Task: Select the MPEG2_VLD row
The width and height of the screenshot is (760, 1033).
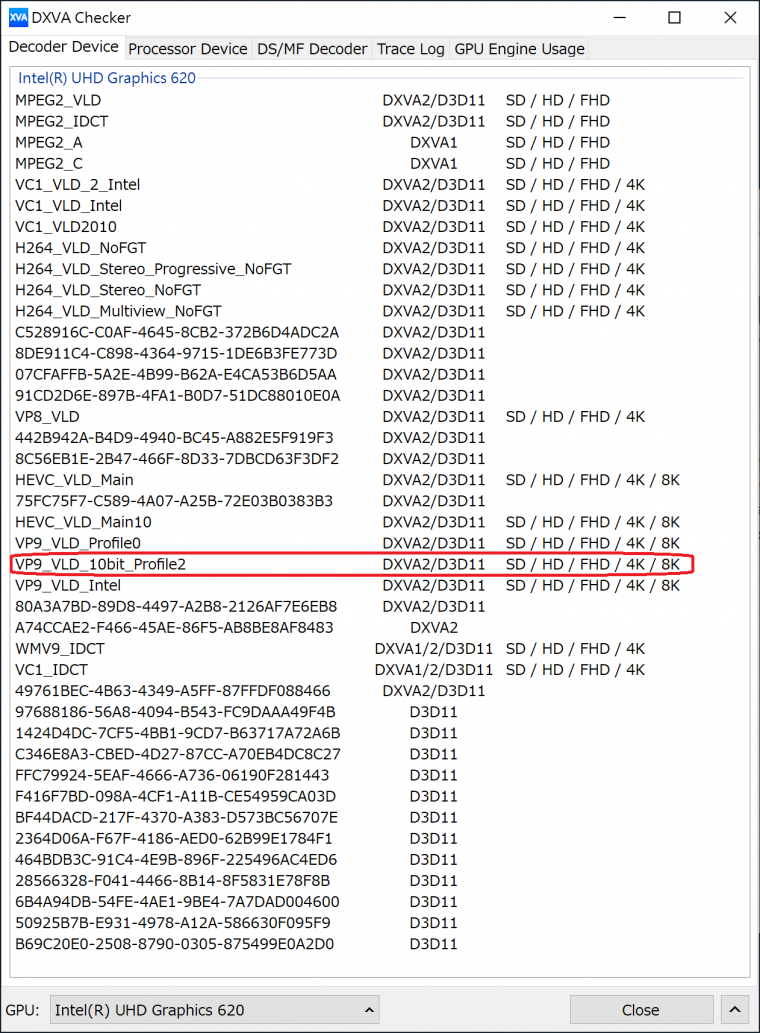Action: pos(379,100)
